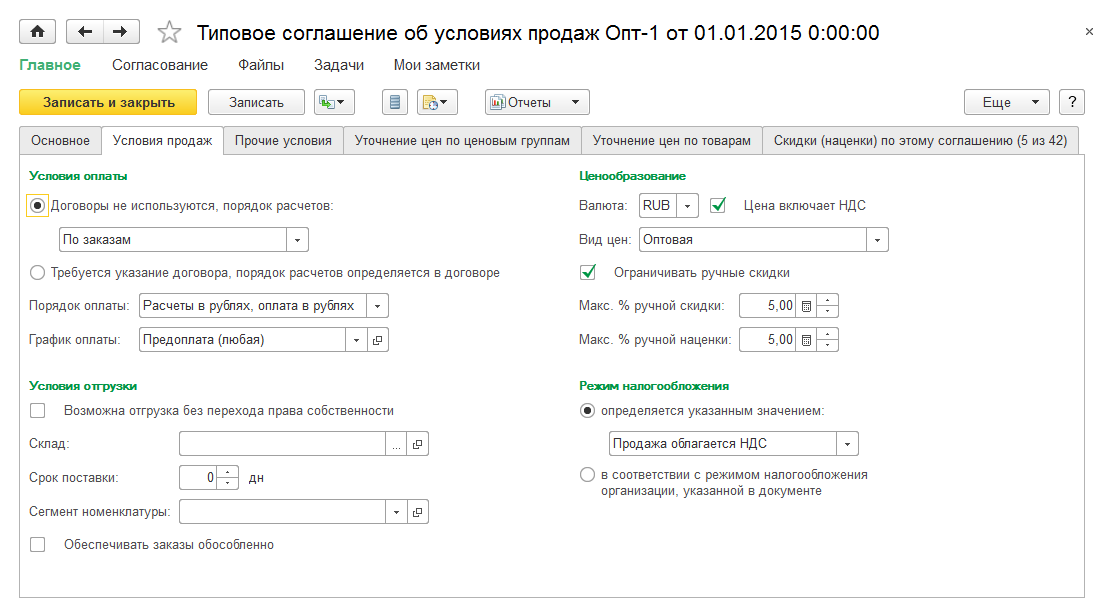The width and height of the screenshot is (1111, 612).
Task: Click into the 'Срок поставки' number field
Action: pyautogui.click(x=198, y=478)
